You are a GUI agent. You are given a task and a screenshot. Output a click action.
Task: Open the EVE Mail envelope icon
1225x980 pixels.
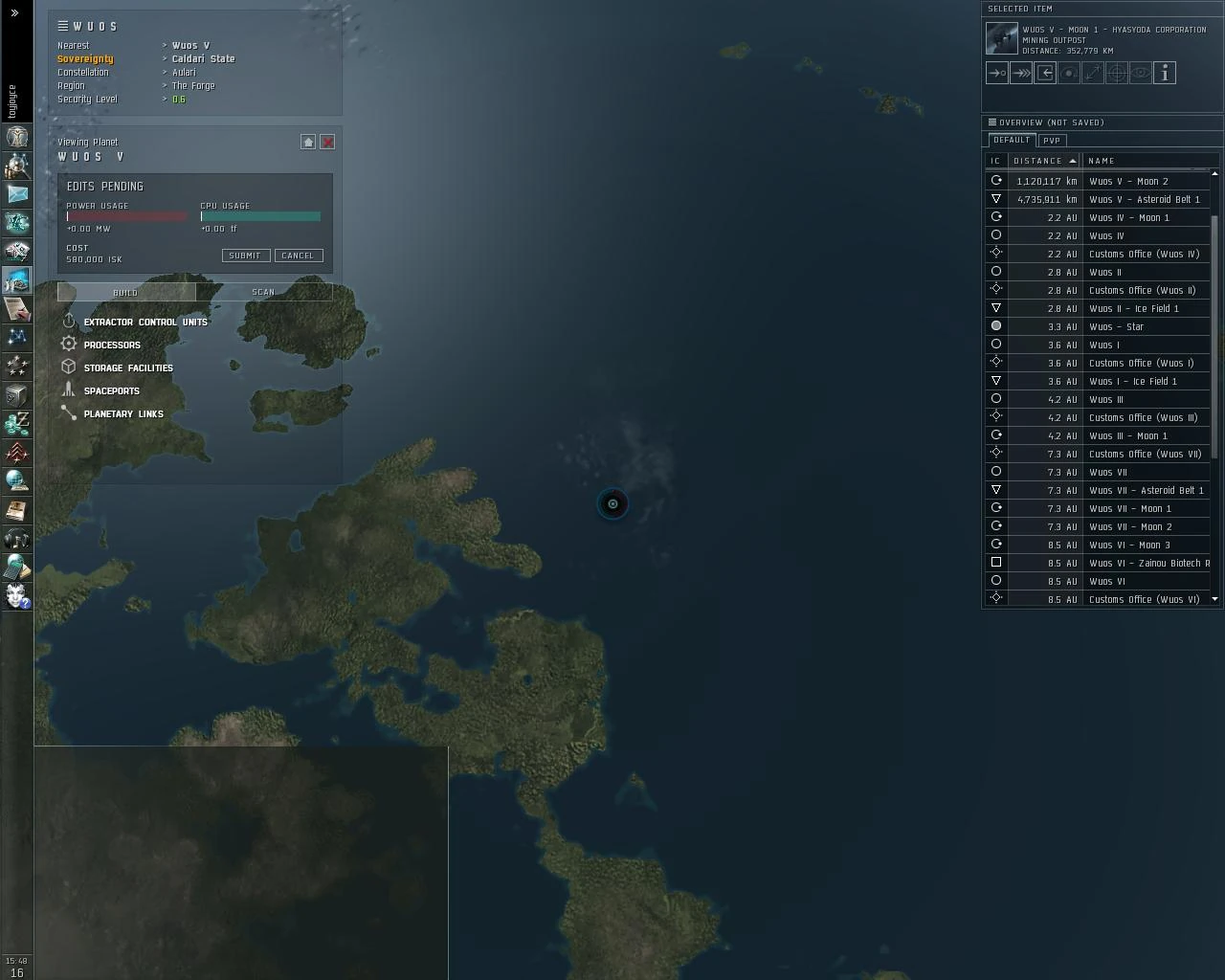tap(17, 194)
